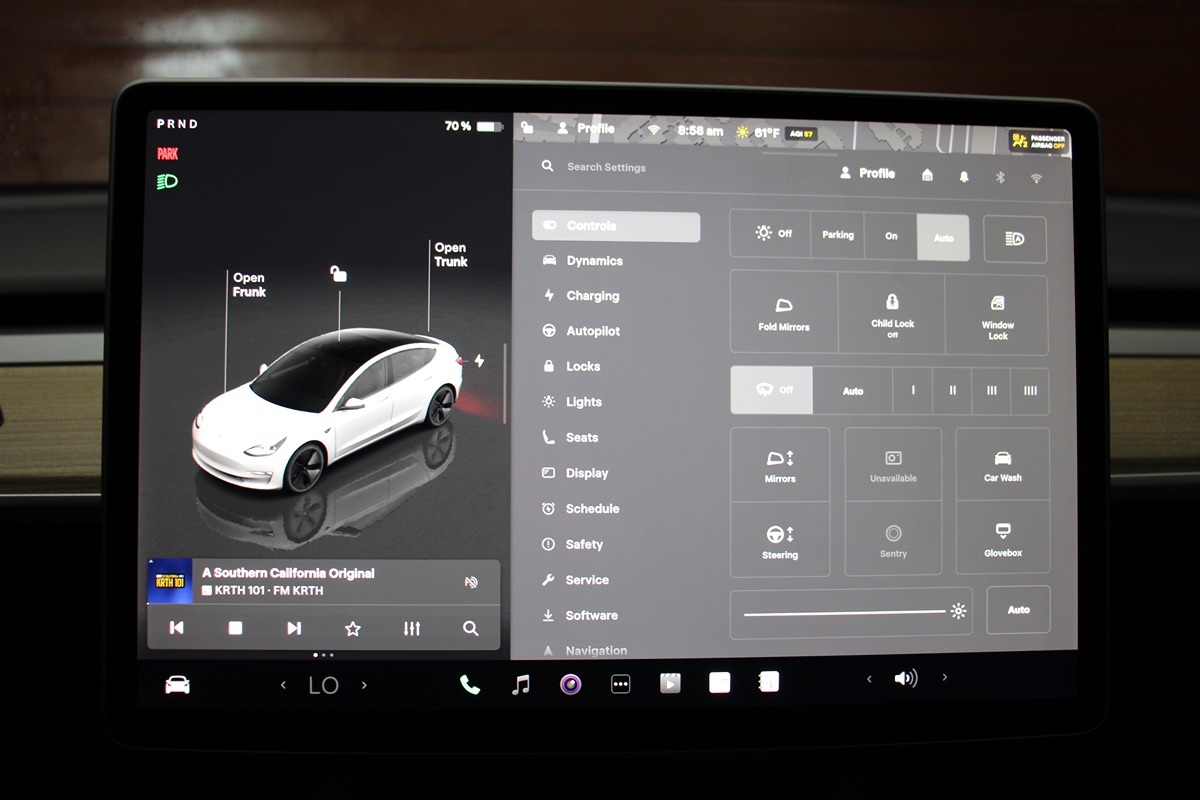The height and width of the screenshot is (800, 1200).
Task: Open the Phone app in dock
Action: (x=469, y=684)
